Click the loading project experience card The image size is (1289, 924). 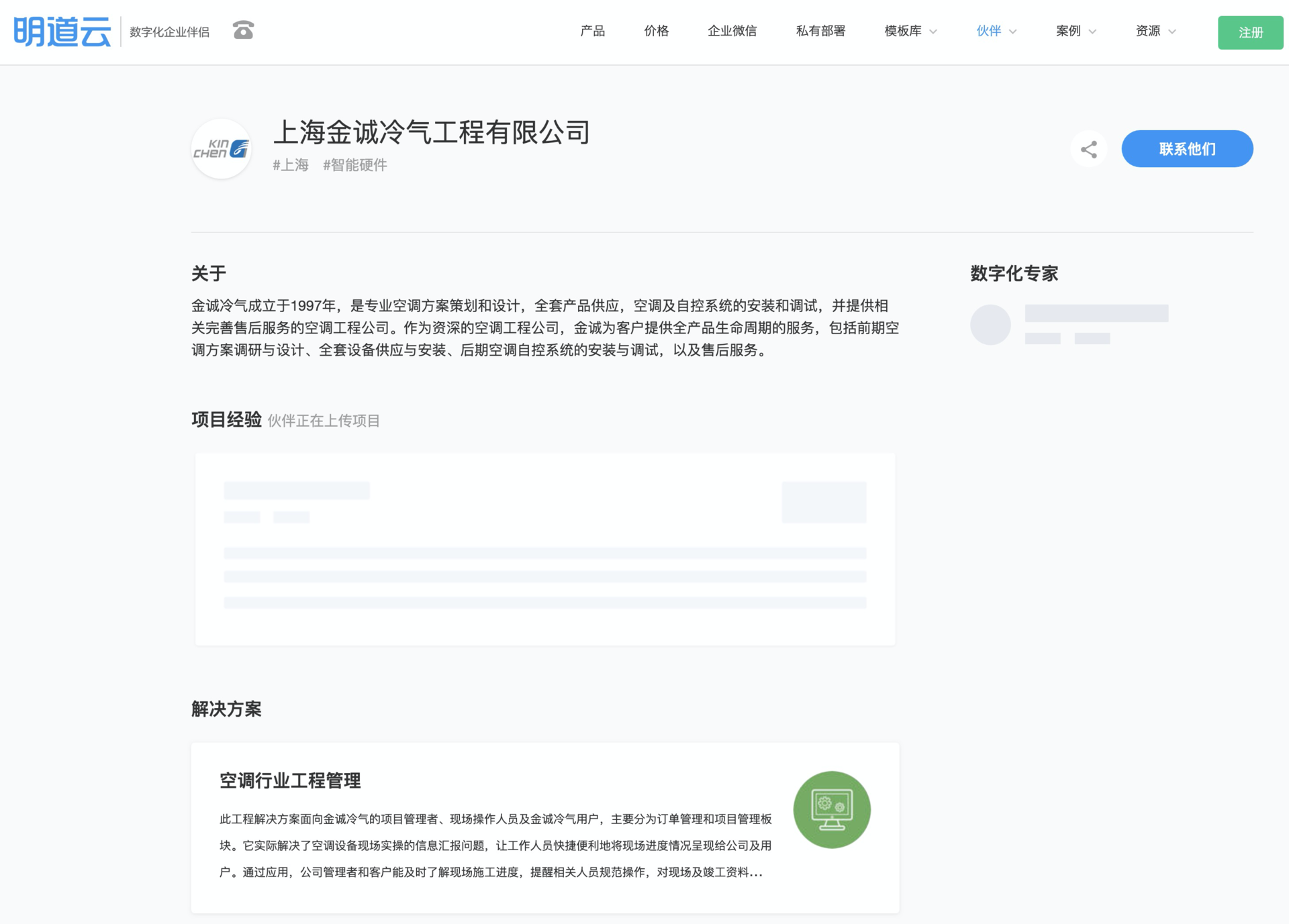(x=544, y=549)
